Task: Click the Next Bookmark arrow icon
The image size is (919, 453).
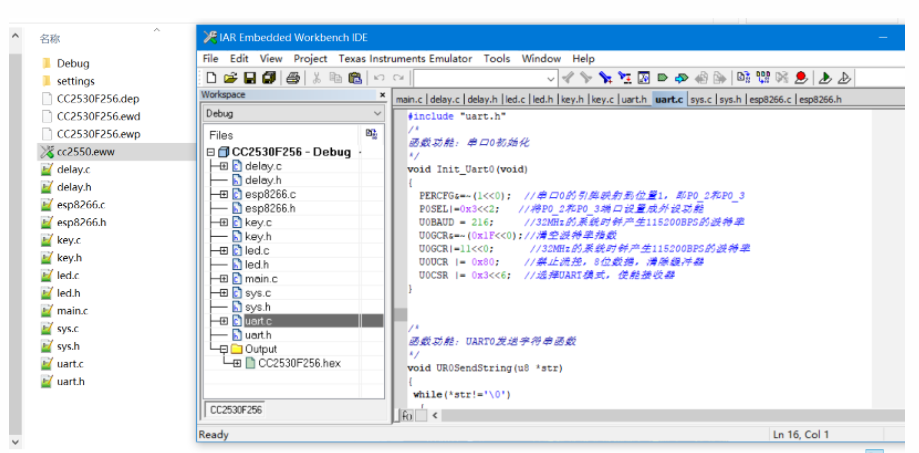Action: click(681, 77)
